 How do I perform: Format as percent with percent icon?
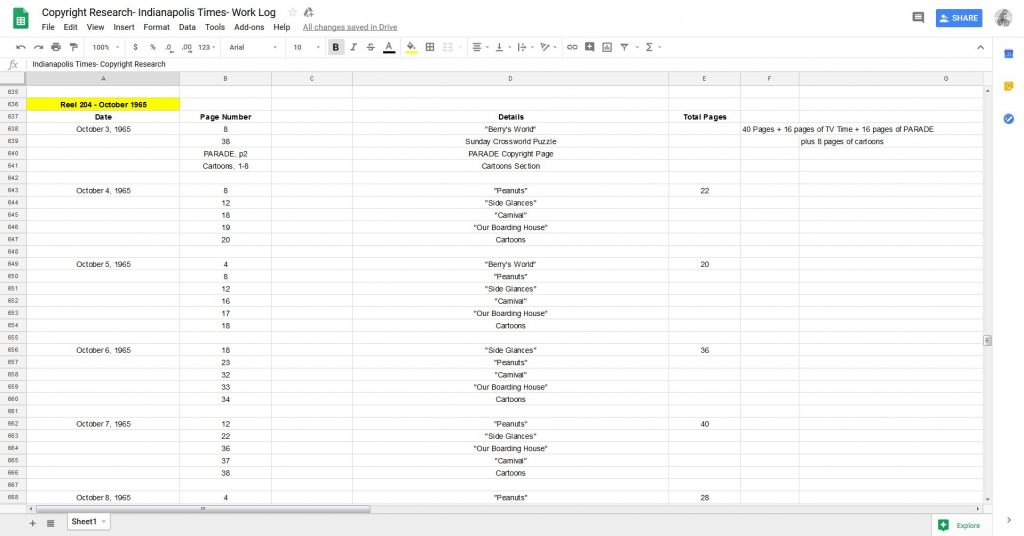click(153, 47)
